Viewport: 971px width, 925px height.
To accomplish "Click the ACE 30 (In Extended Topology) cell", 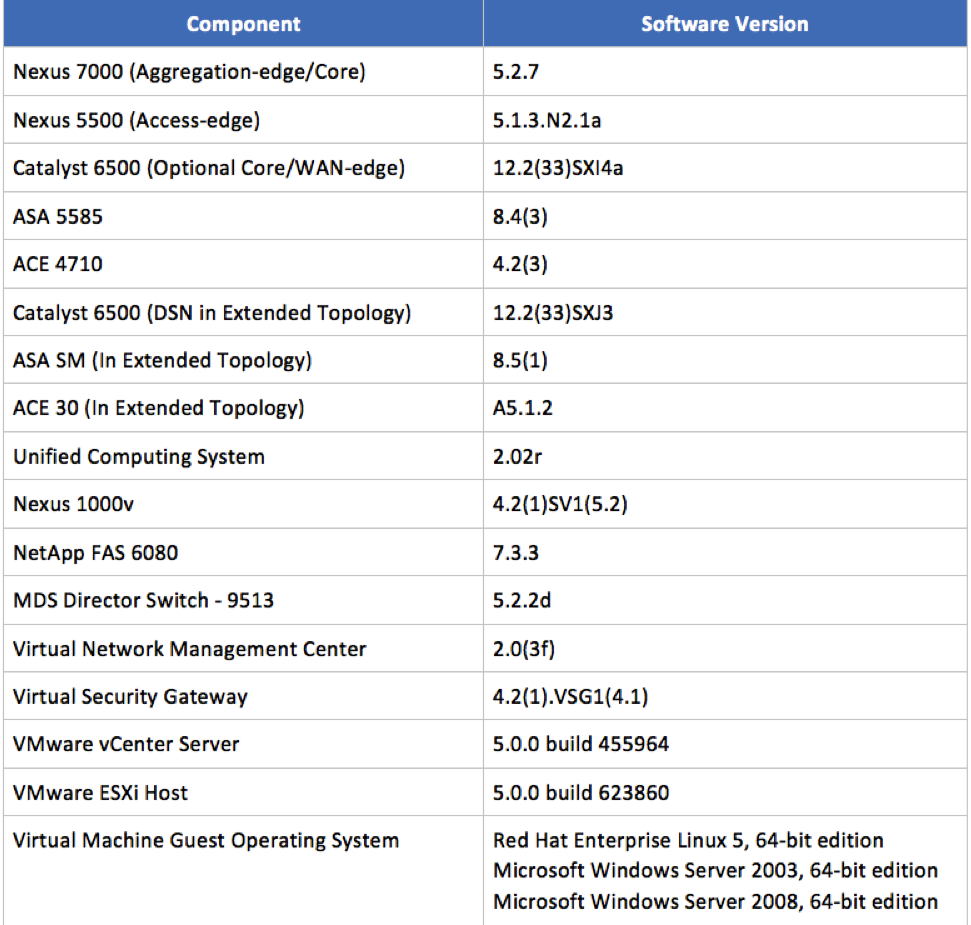I will [159, 408].
